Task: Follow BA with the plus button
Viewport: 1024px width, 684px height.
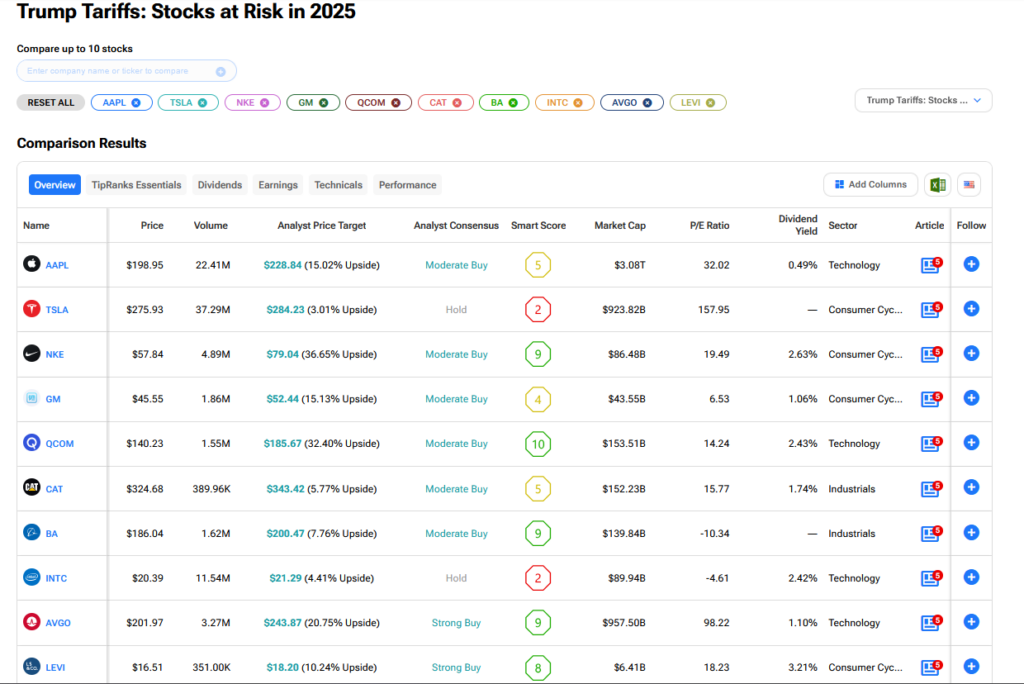Action: pyautogui.click(x=971, y=532)
